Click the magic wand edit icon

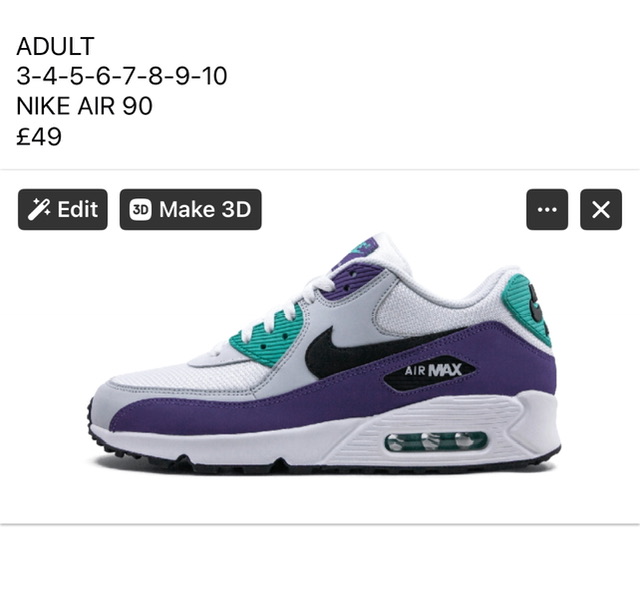click(39, 209)
